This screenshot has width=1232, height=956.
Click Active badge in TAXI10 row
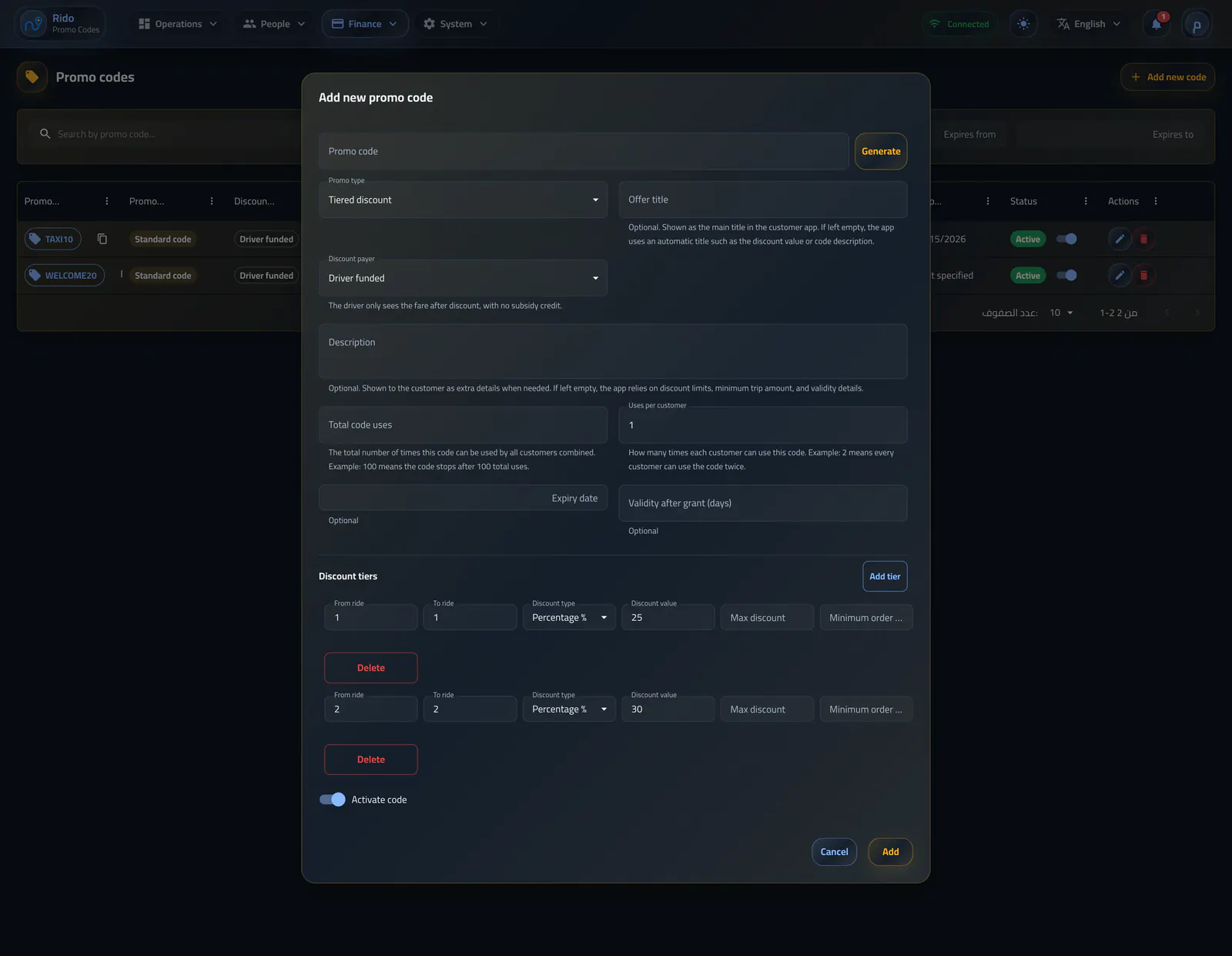click(x=1028, y=239)
